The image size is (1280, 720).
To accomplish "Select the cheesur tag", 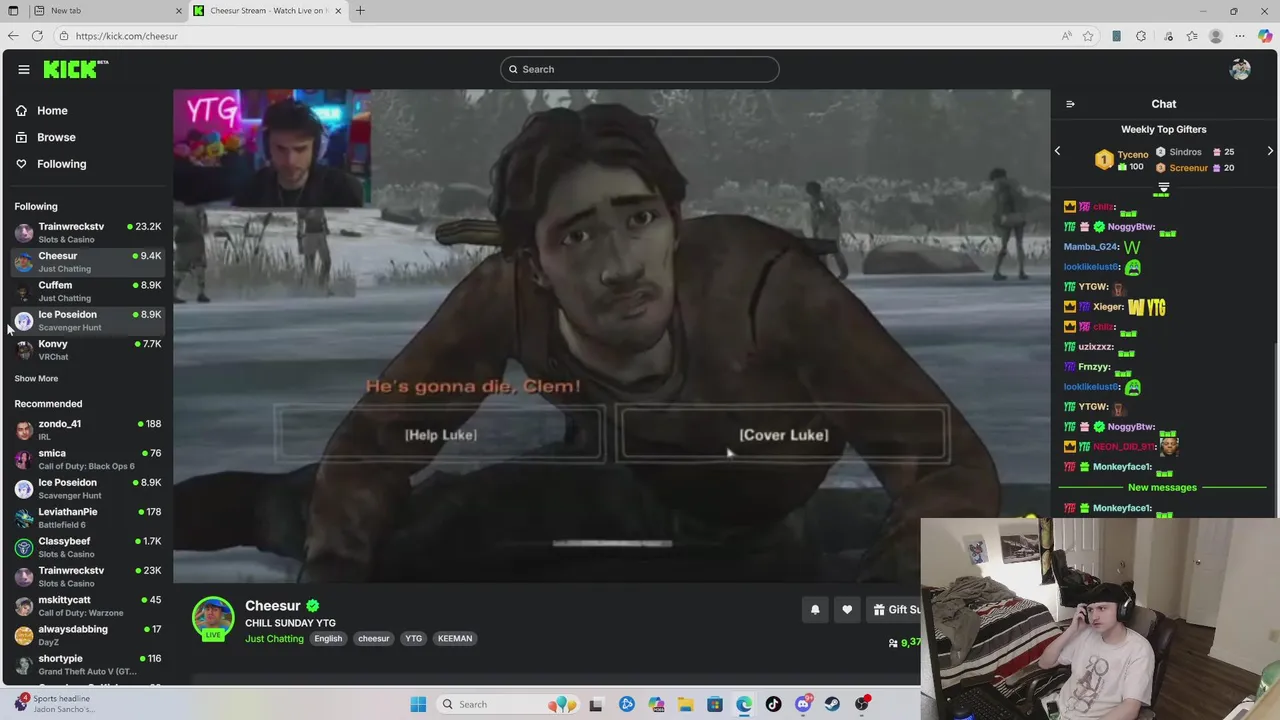I will tap(374, 639).
